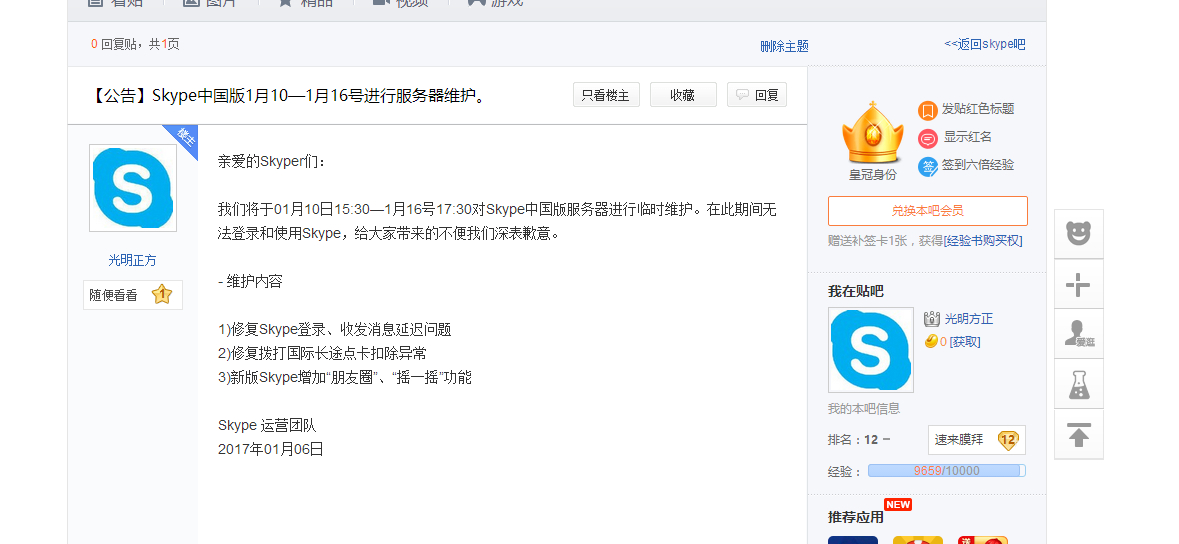Click the 随便看看 level 1 star badge

pyautogui.click(x=133, y=295)
